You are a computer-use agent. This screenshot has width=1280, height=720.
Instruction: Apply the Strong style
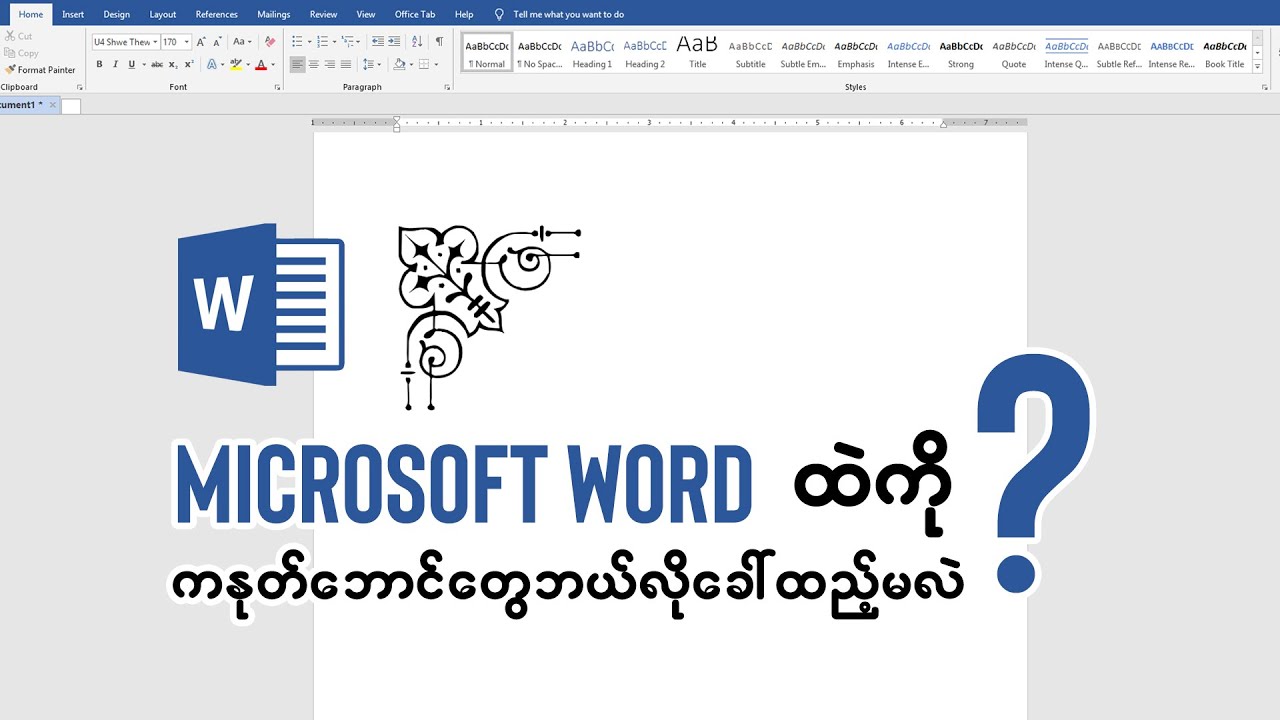961,53
